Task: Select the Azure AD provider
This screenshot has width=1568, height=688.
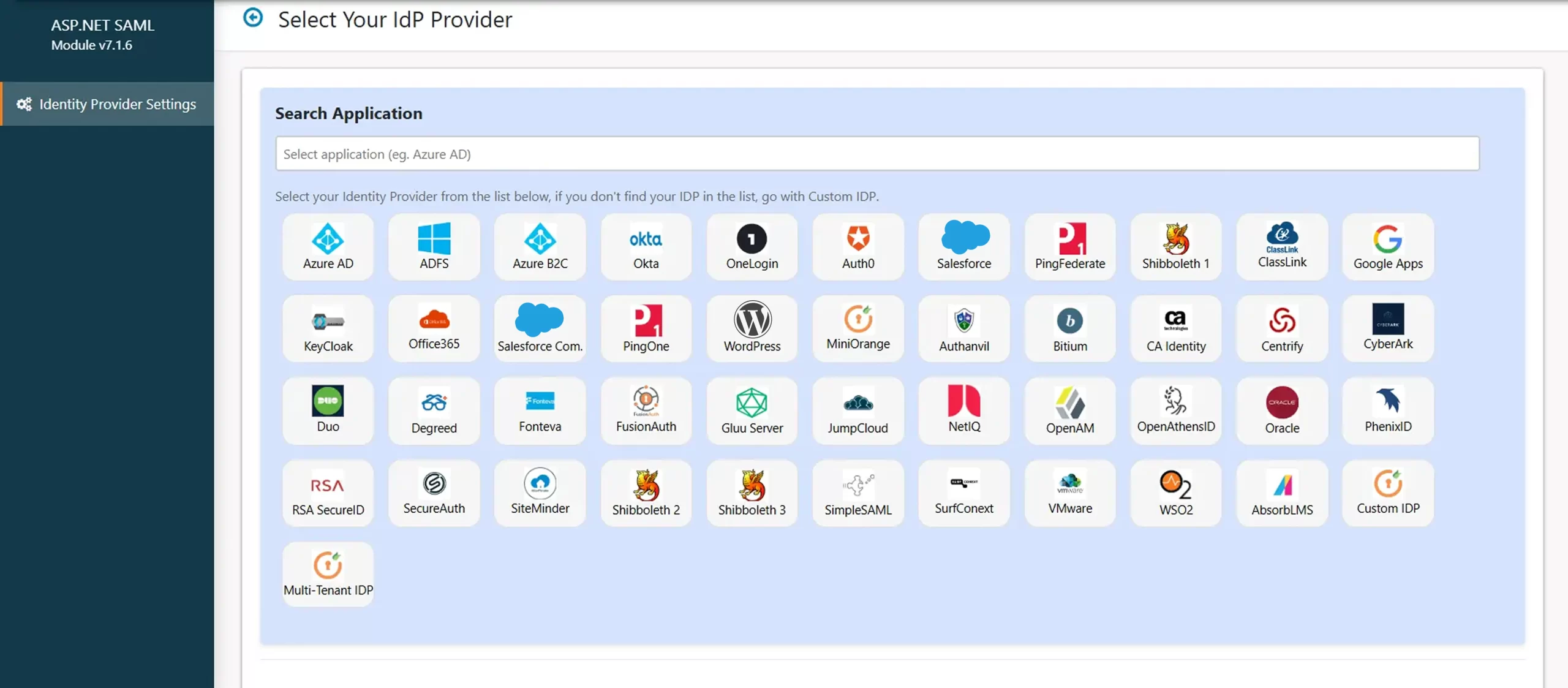Action: 328,247
